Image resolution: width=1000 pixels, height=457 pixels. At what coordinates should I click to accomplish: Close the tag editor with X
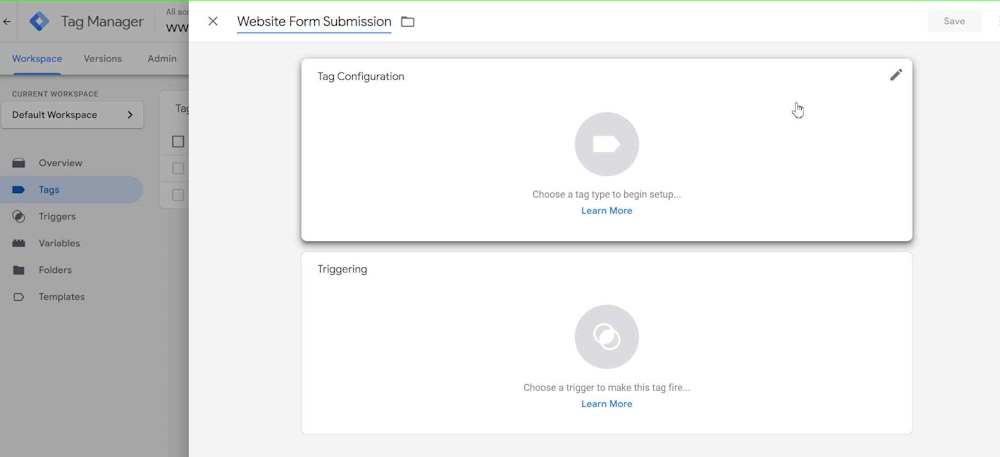click(x=213, y=21)
